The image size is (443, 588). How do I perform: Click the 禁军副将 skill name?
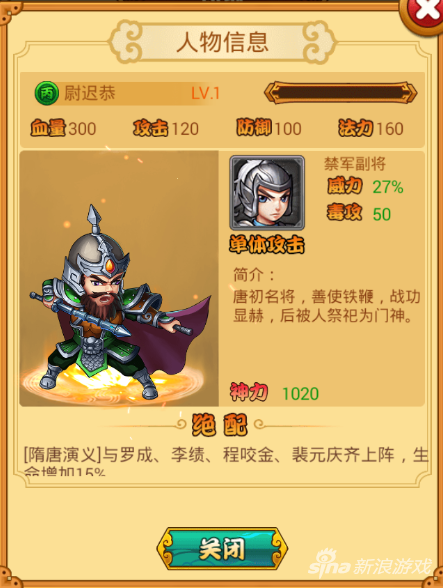tap(355, 164)
